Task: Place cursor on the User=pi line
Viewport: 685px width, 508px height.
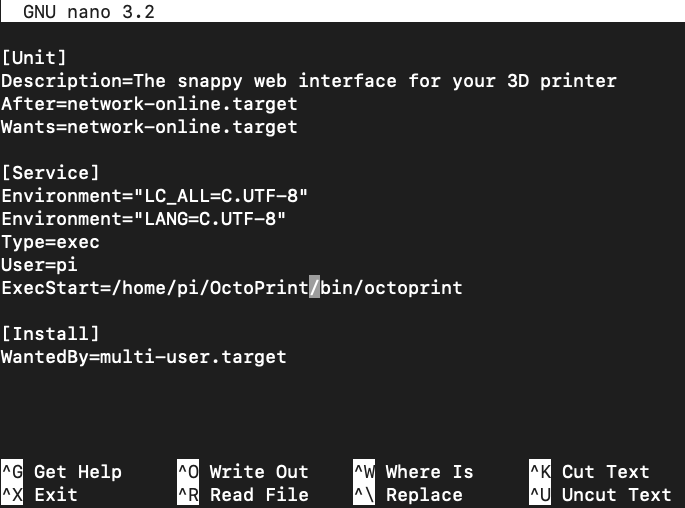Action: pyautogui.click(x=39, y=265)
